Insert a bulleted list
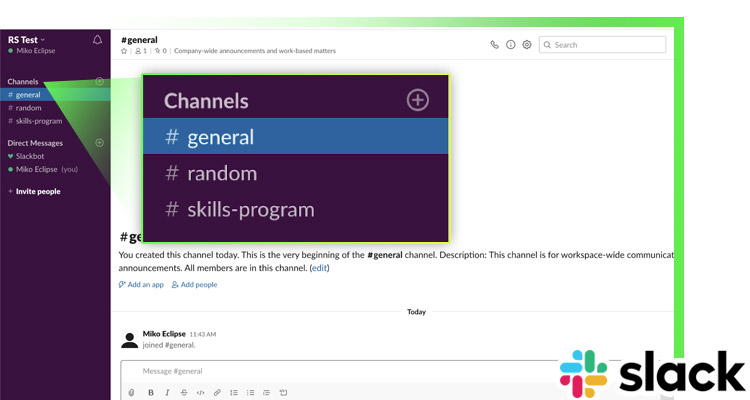 tap(250, 393)
